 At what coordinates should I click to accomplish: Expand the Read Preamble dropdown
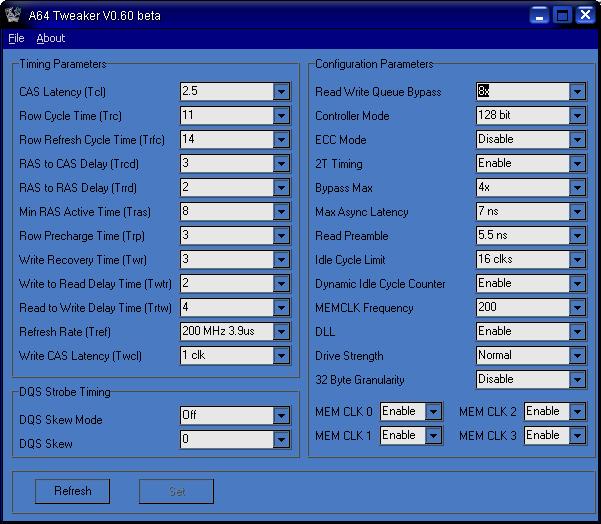coord(577,235)
